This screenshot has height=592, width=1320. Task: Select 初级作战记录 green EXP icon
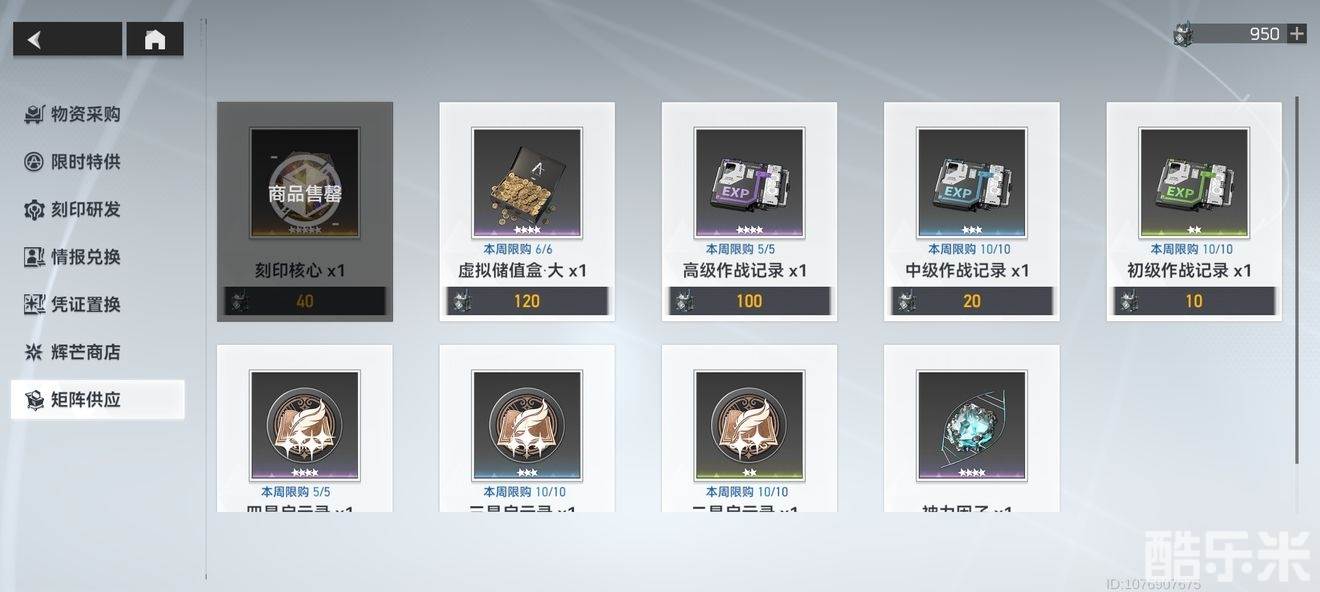[x=1194, y=182]
